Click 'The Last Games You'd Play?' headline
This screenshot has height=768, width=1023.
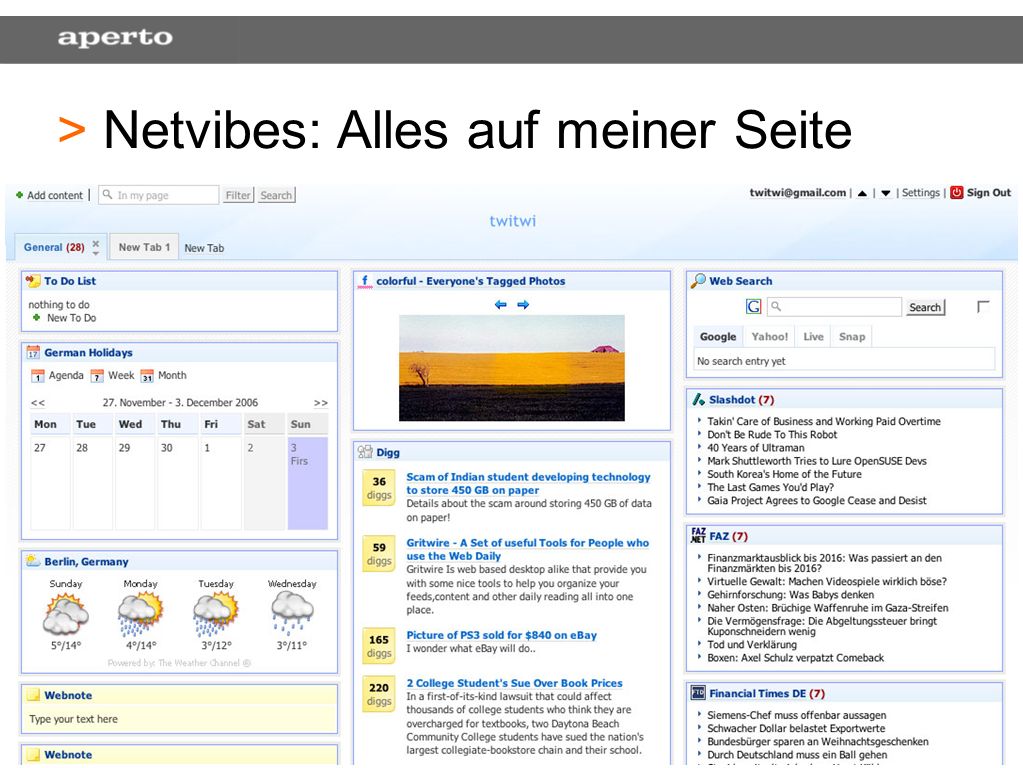tap(771, 487)
